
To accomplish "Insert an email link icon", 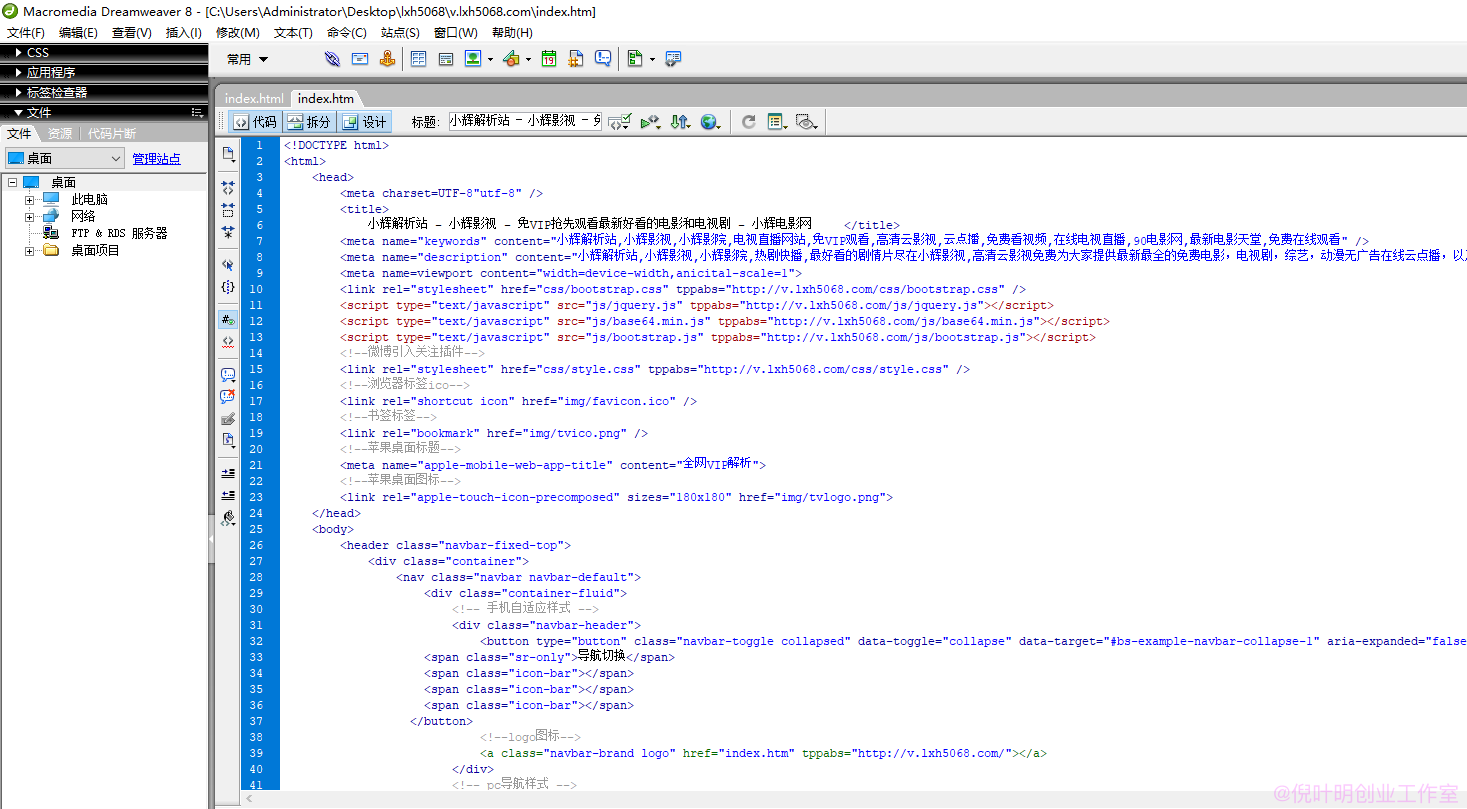I will coord(360,59).
